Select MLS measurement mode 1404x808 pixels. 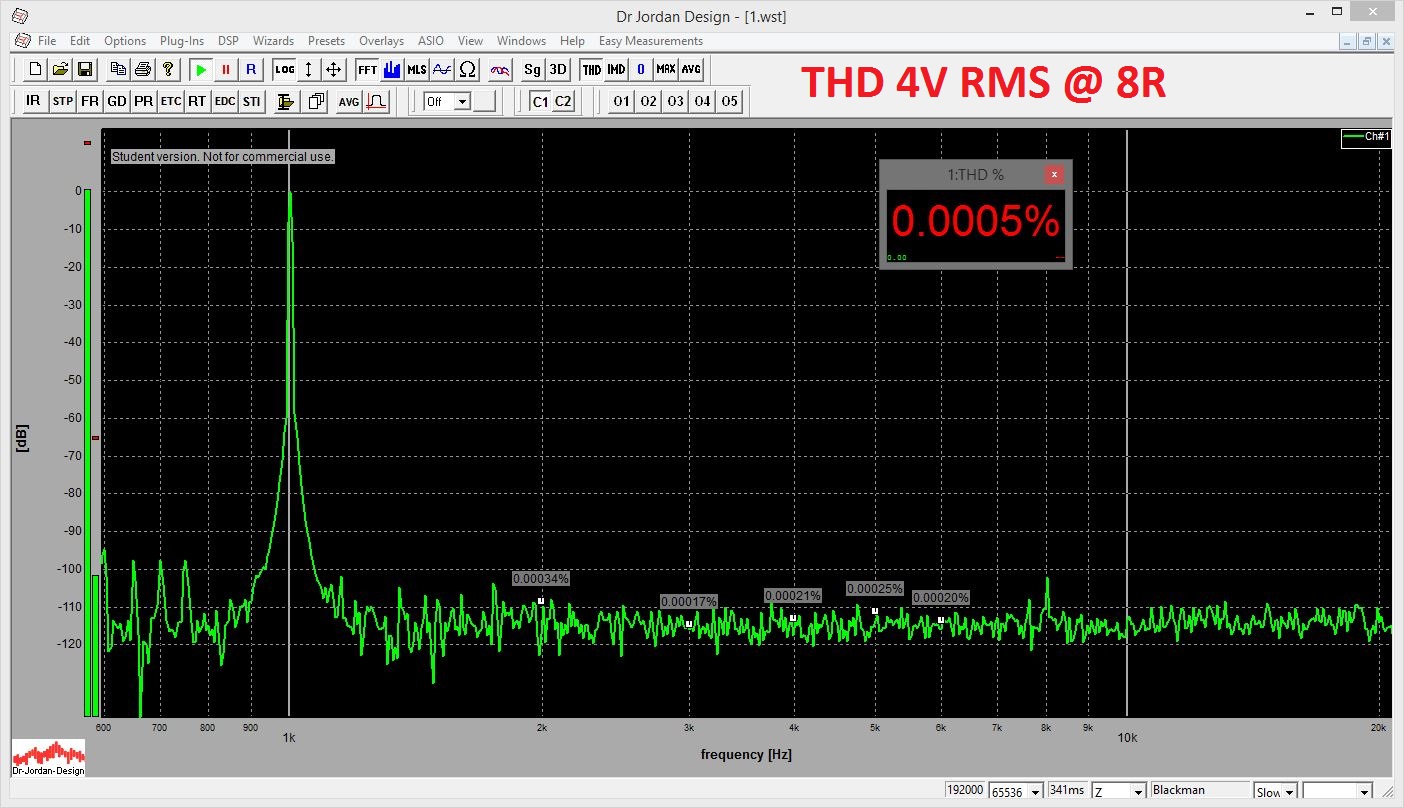[x=417, y=69]
